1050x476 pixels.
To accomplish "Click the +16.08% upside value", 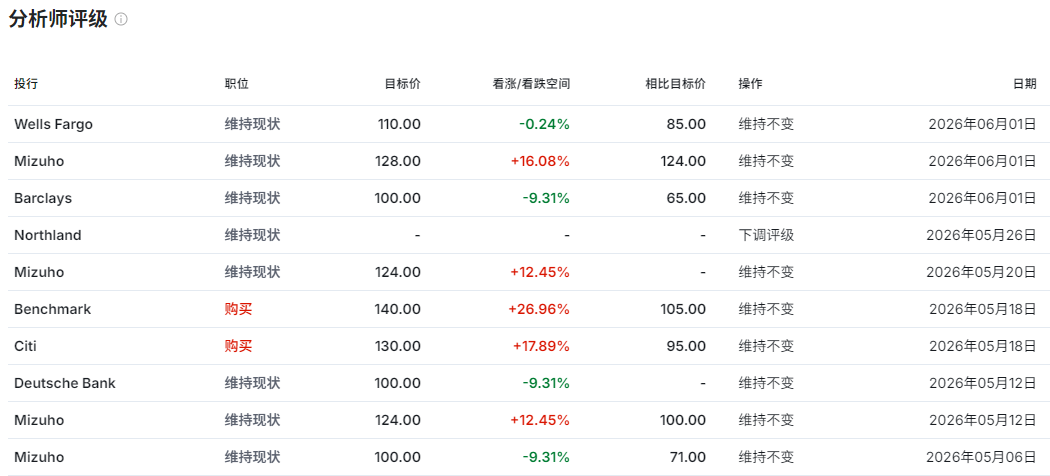I will (540, 161).
